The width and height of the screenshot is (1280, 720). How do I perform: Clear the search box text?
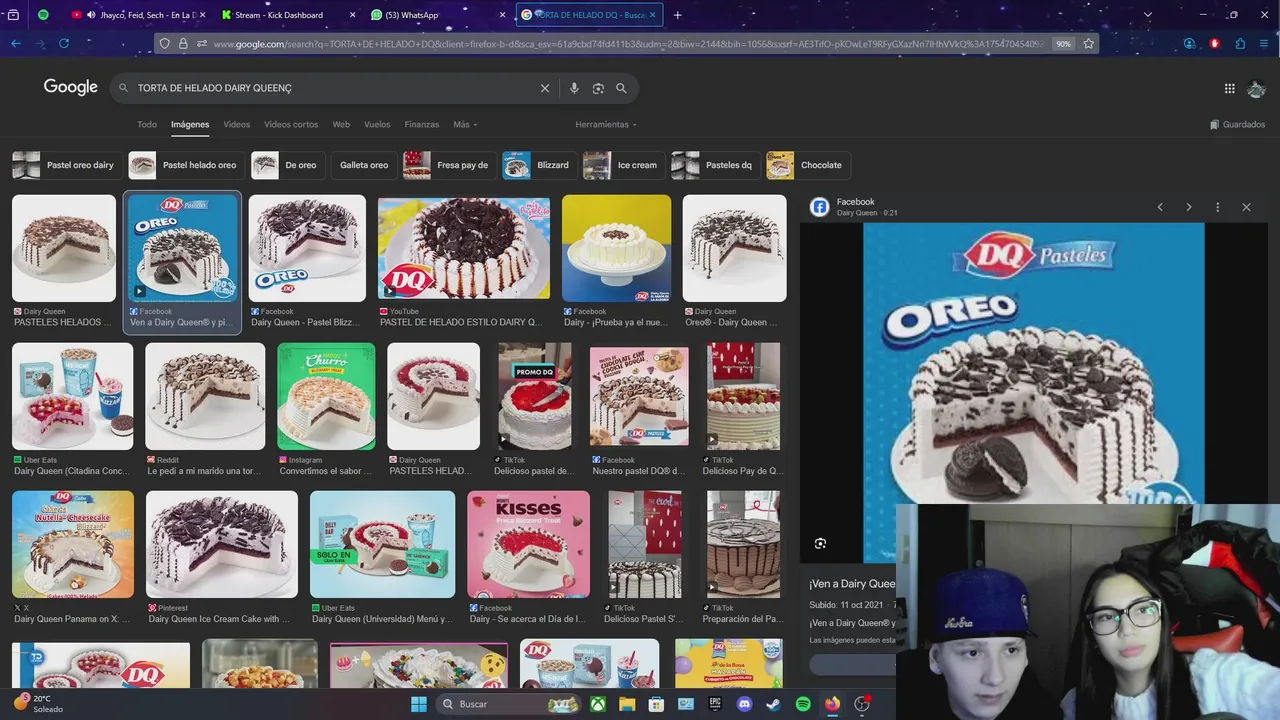click(545, 88)
